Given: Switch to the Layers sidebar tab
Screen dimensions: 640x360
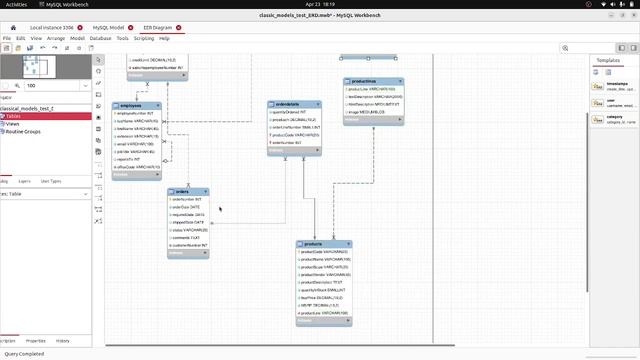Looking at the screenshot, I should point(24,181).
